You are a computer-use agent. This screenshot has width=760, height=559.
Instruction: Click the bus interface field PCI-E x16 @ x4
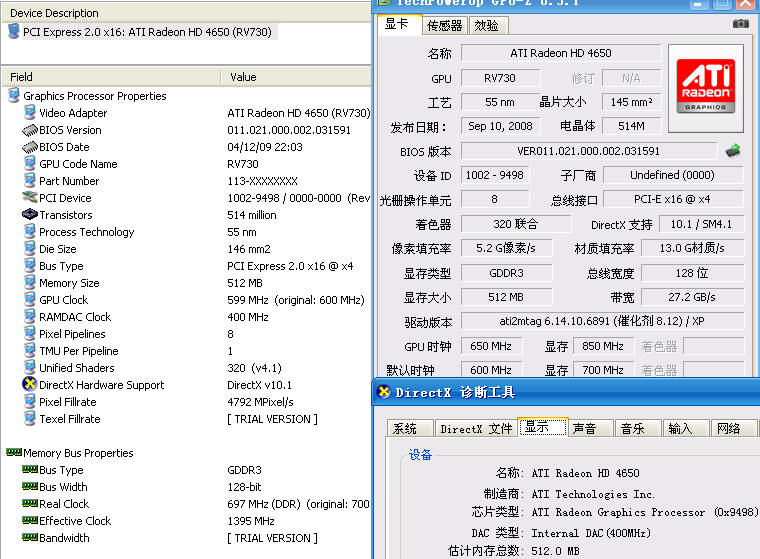pyautogui.click(x=673, y=199)
